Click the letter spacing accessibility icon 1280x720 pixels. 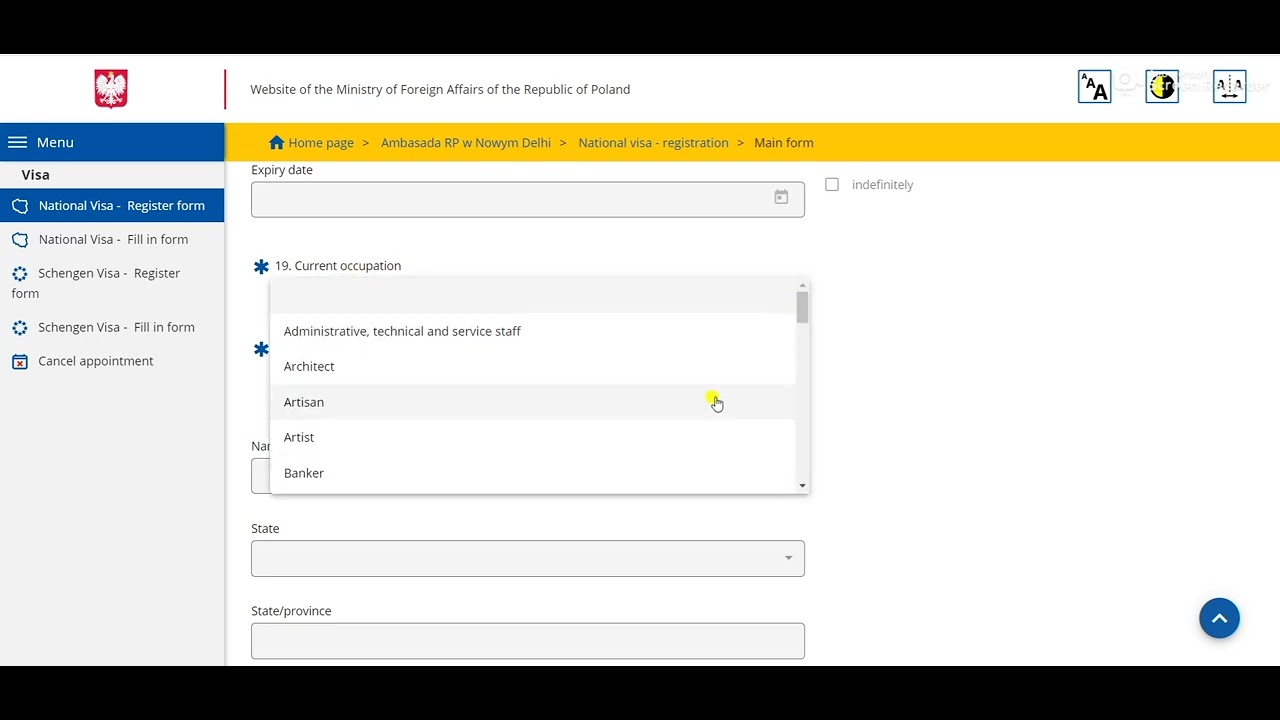coord(1229,87)
